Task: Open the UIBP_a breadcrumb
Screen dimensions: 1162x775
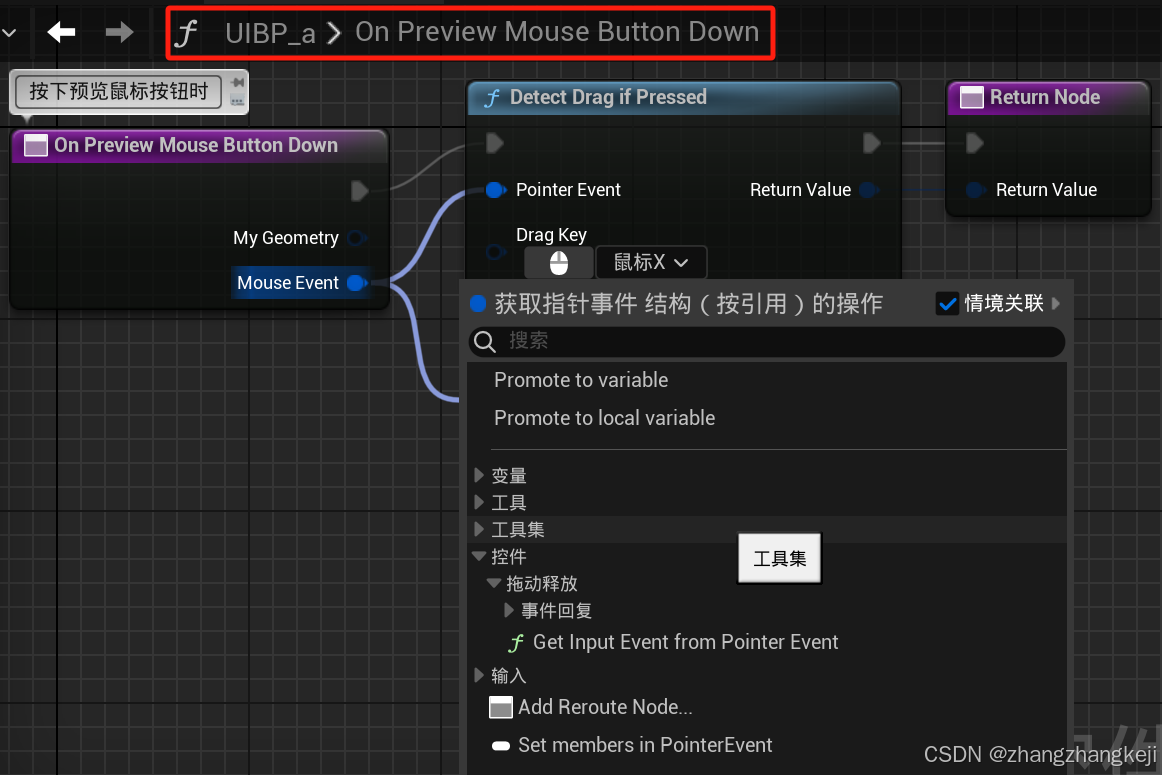Action: (x=270, y=33)
